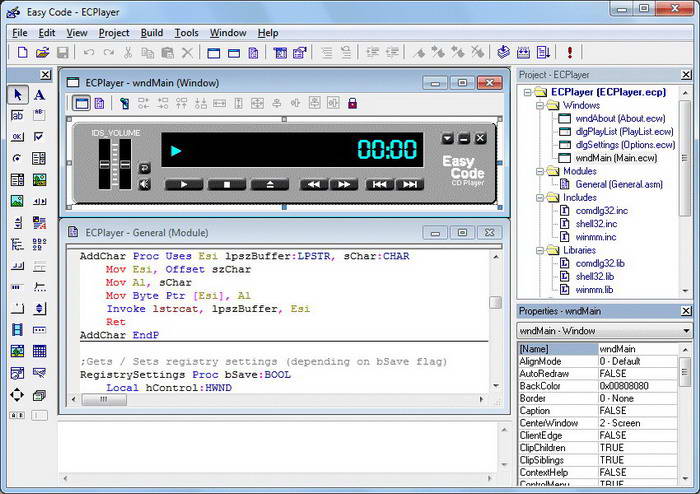Image resolution: width=700 pixels, height=494 pixels.
Task: Pick the OK button control in toolbox
Action: pos(17,137)
